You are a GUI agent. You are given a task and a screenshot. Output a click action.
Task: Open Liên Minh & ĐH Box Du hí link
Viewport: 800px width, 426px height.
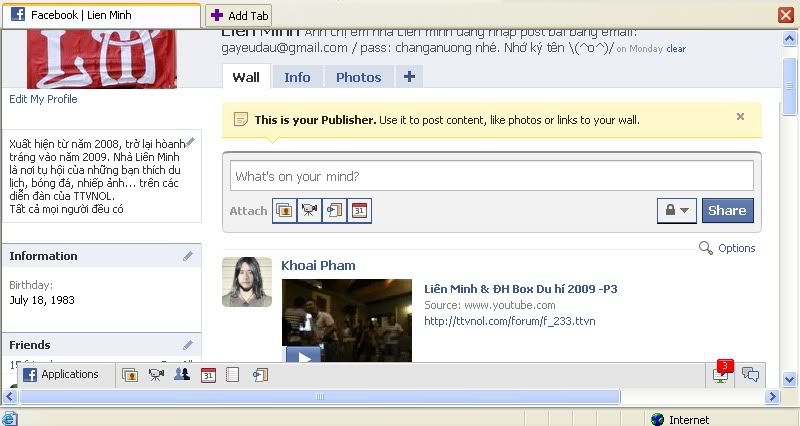(521, 289)
